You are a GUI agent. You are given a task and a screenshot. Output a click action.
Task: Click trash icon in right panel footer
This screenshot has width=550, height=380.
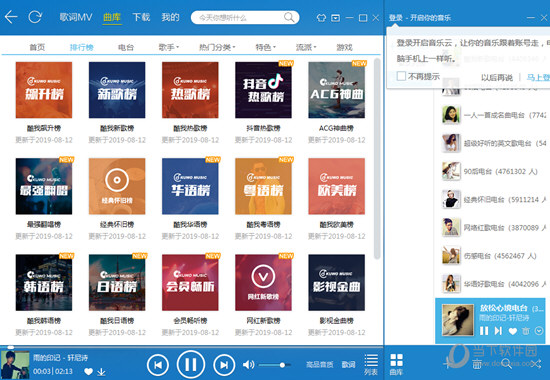[x=477, y=364]
